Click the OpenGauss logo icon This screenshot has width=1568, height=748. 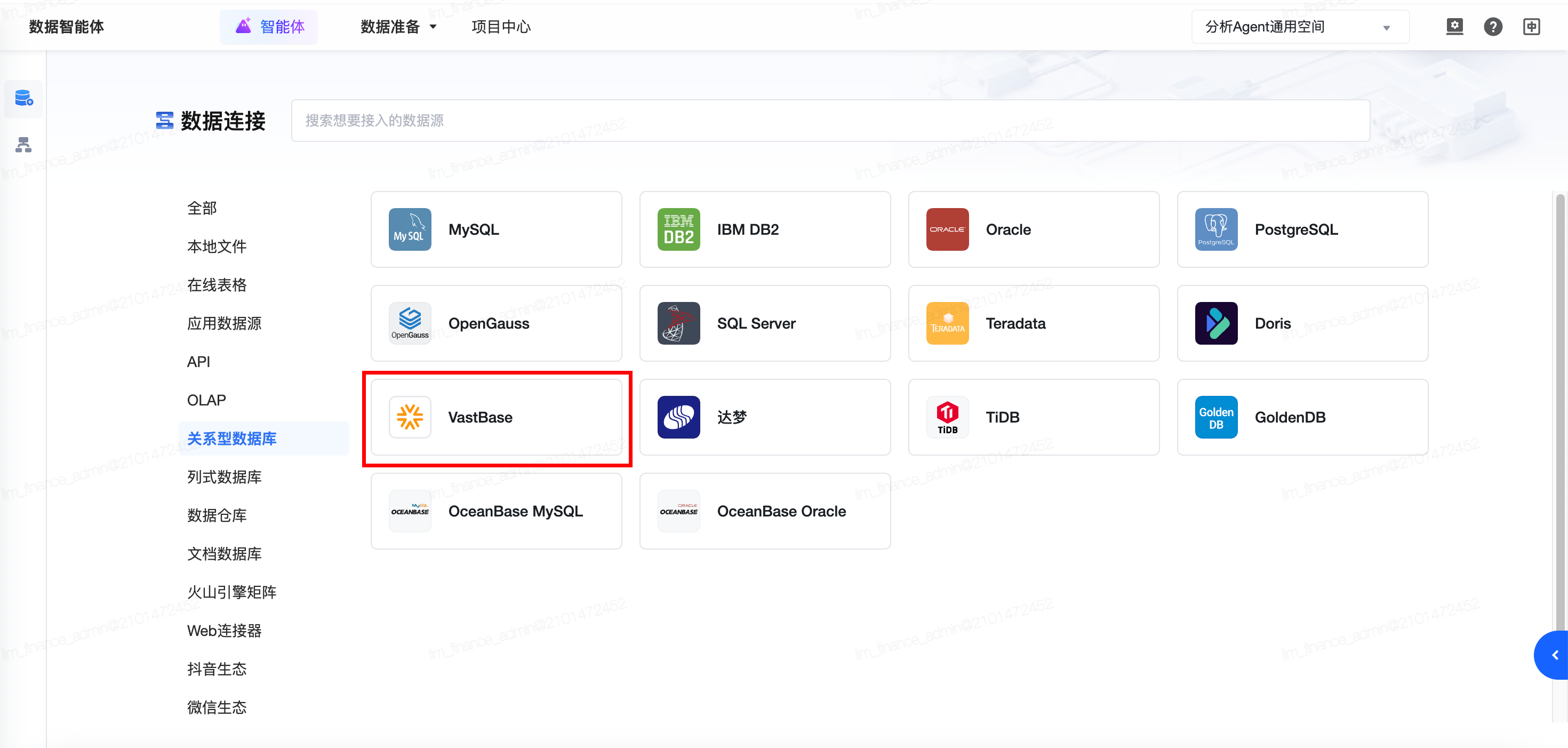coord(410,323)
